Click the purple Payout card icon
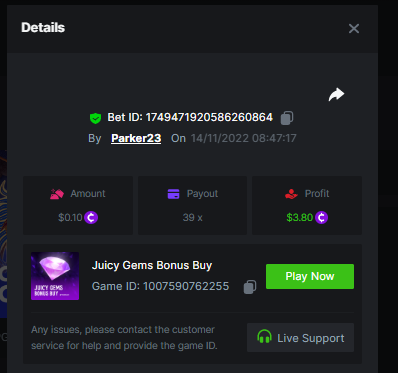 [x=173, y=194]
